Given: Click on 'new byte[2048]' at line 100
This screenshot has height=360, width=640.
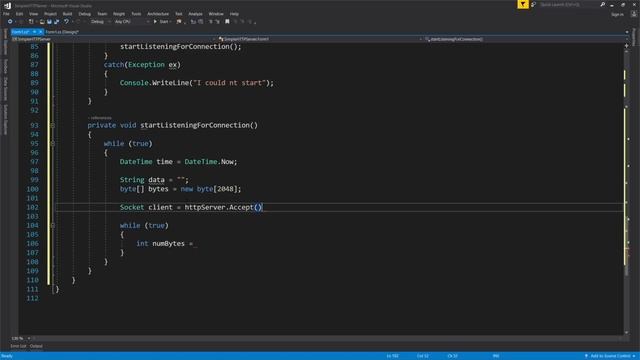Looking at the screenshot, I should [x=209, y=189].
